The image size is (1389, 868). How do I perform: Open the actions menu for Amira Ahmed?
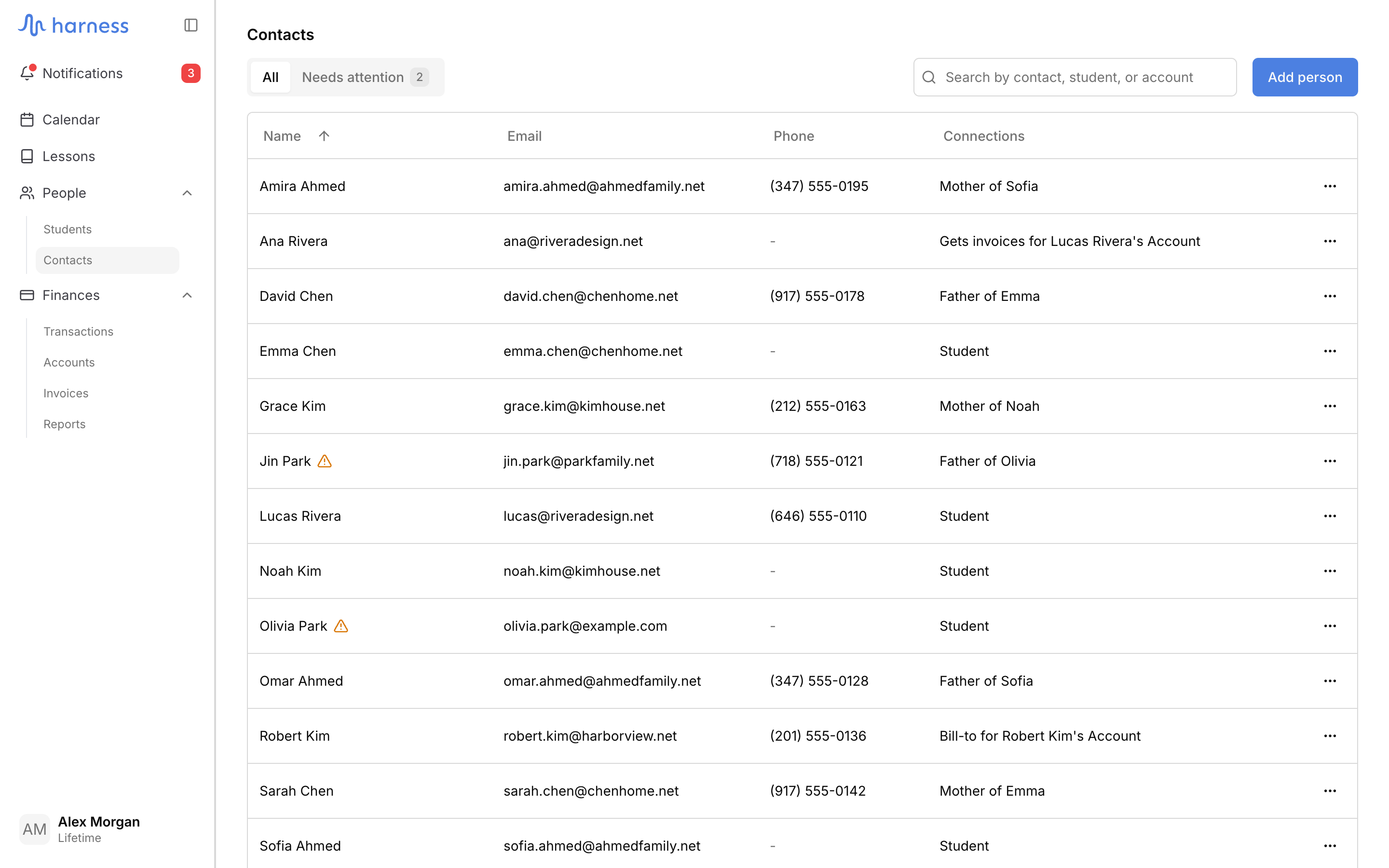point(1330,186)
